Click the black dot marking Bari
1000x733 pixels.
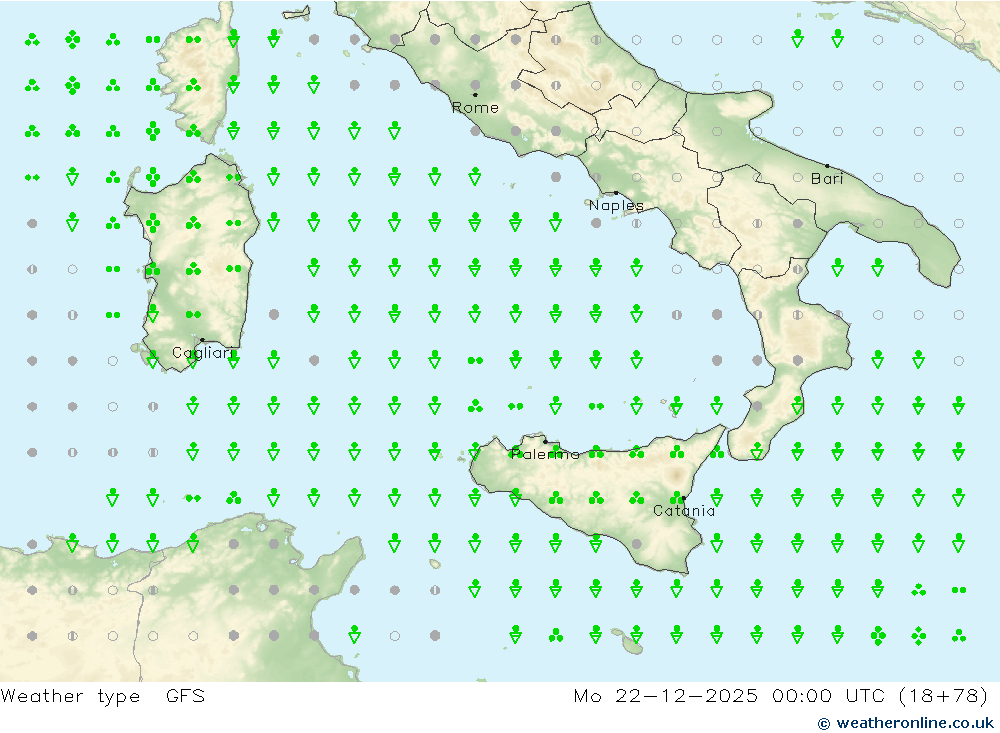[828, 166]
